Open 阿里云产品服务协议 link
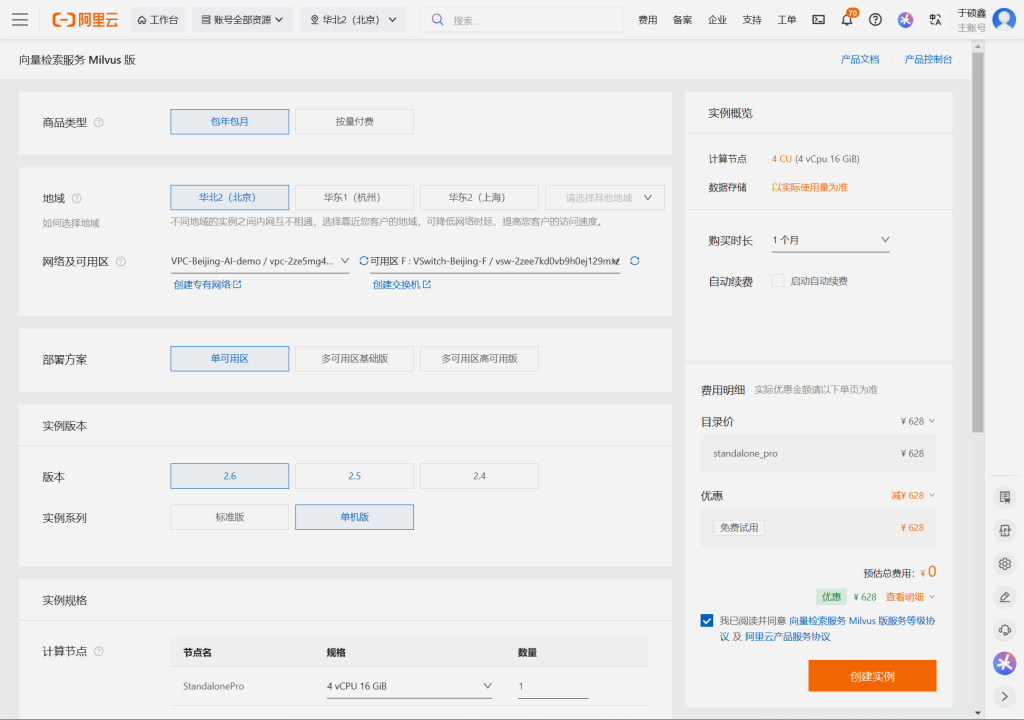Screen dimensions: 1024x720 (788, 636)
